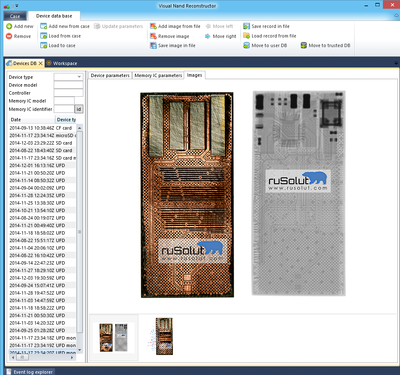Viewport: 400px width, 375px height.
Task: Open Memory IC parameters tab
Action: [158, 76]
